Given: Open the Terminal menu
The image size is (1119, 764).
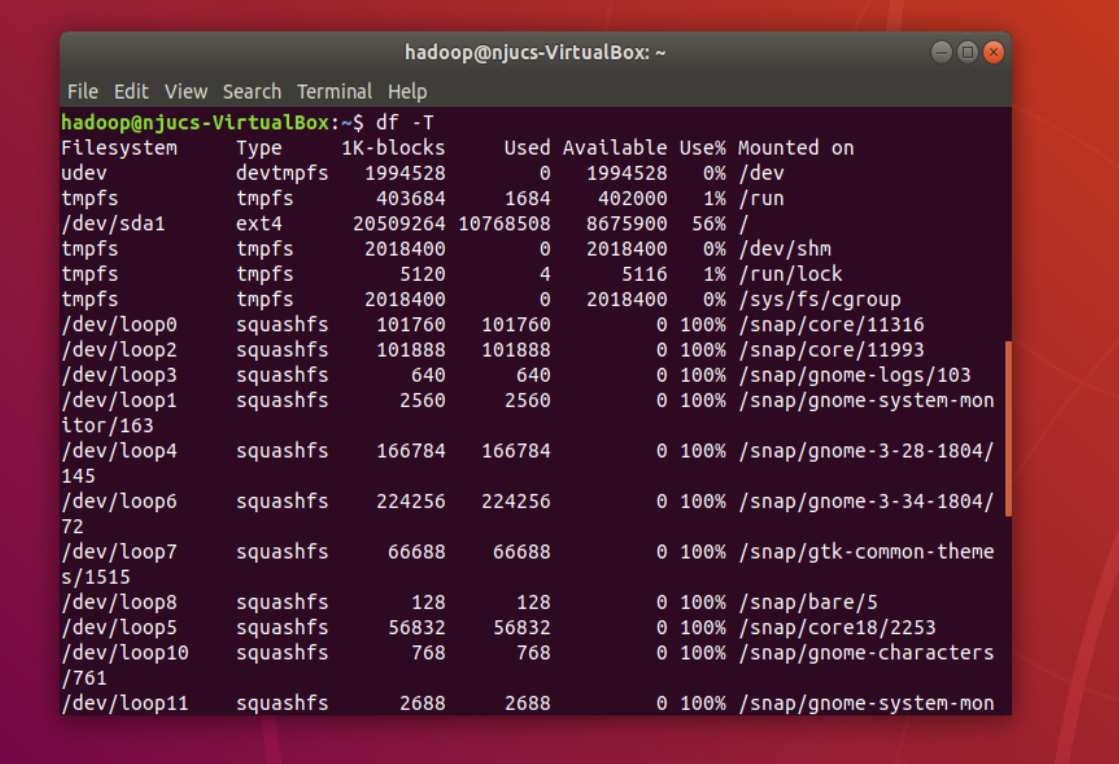Looking at the screenshot, I should [x=334, y=92].
